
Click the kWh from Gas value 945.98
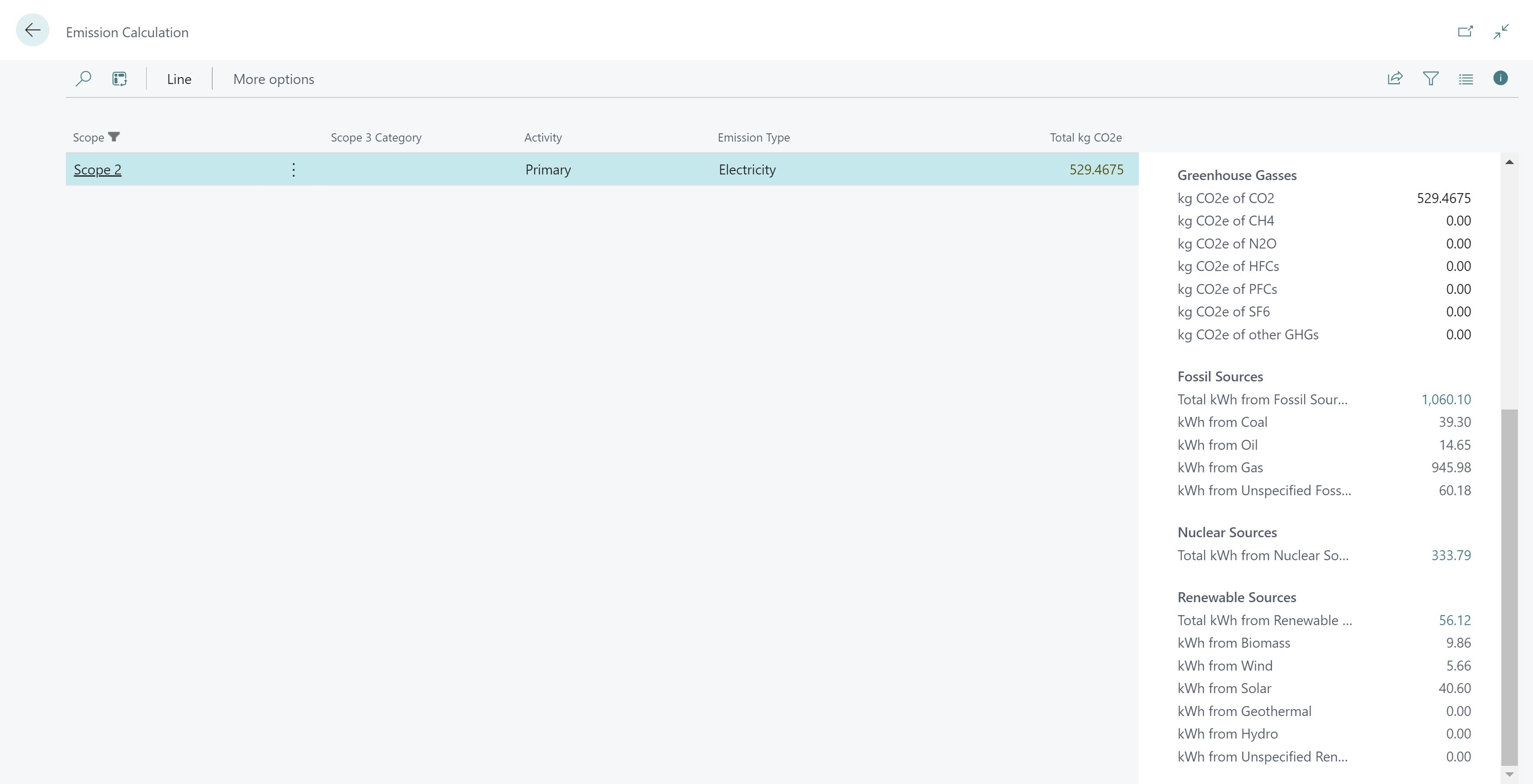pyautogui.click(x=1451, y=468)
